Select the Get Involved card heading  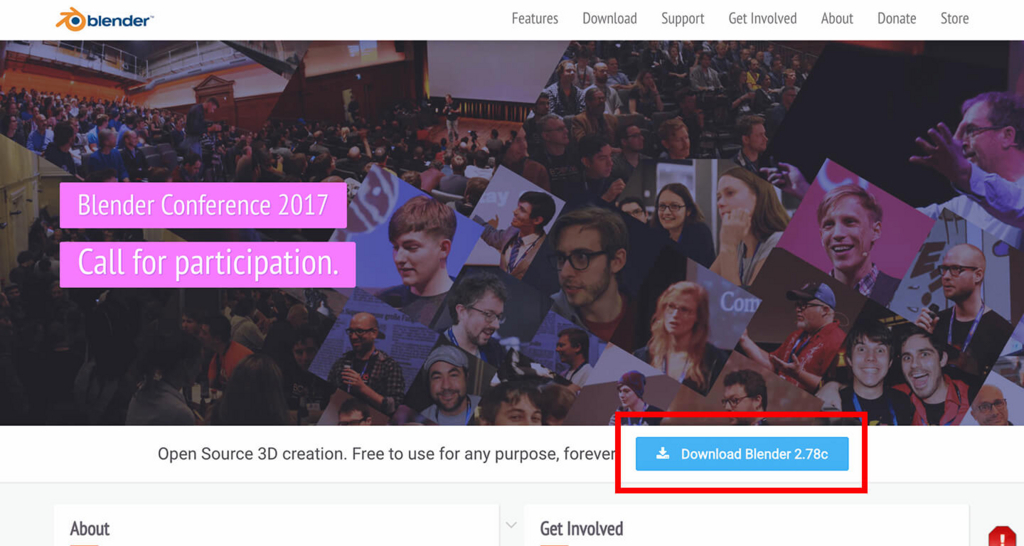tap(581, 528)
